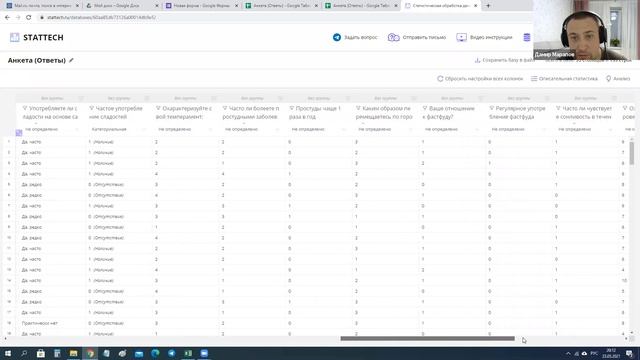Toggle group icon above Часто ли болеете column
Screen dimensions: 640x360
pyautogui.click(x=280, y=98)
